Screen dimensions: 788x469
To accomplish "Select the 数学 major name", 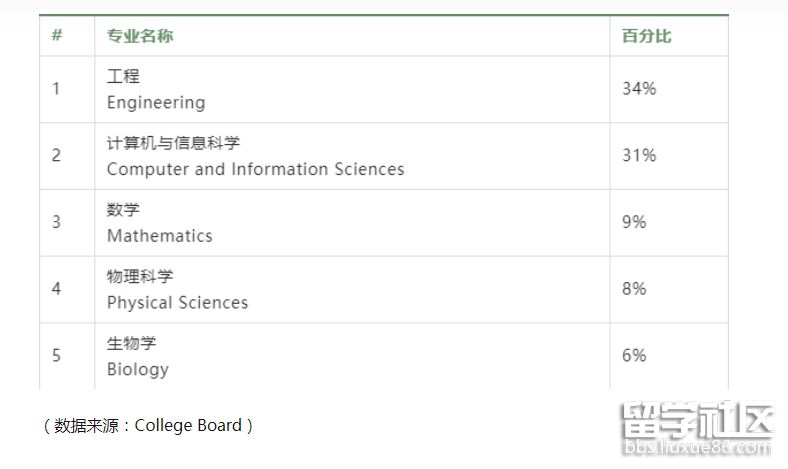I will (x=123, y=209).
